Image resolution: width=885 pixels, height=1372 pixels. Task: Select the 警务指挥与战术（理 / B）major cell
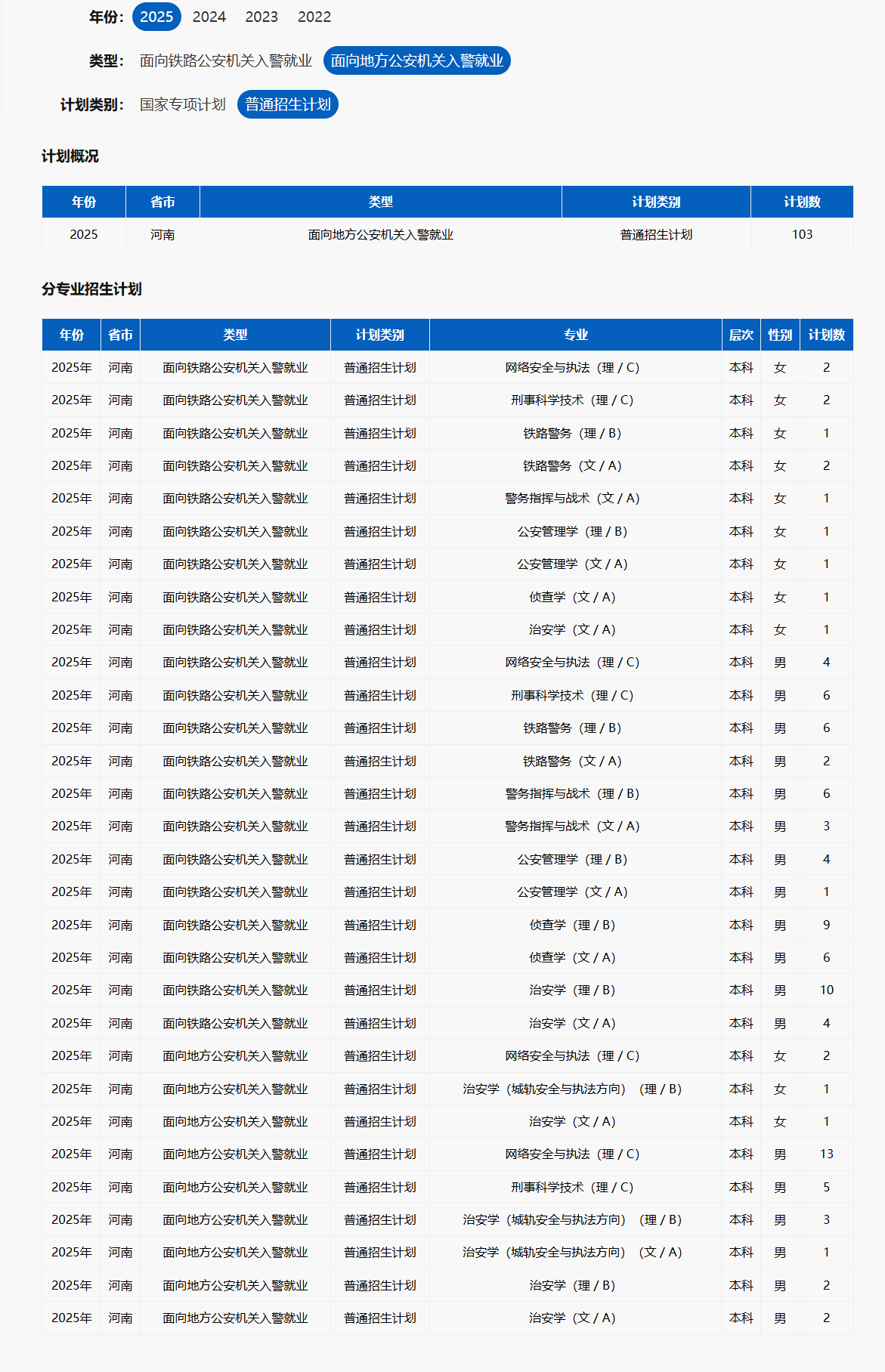[x=572, y=793]
